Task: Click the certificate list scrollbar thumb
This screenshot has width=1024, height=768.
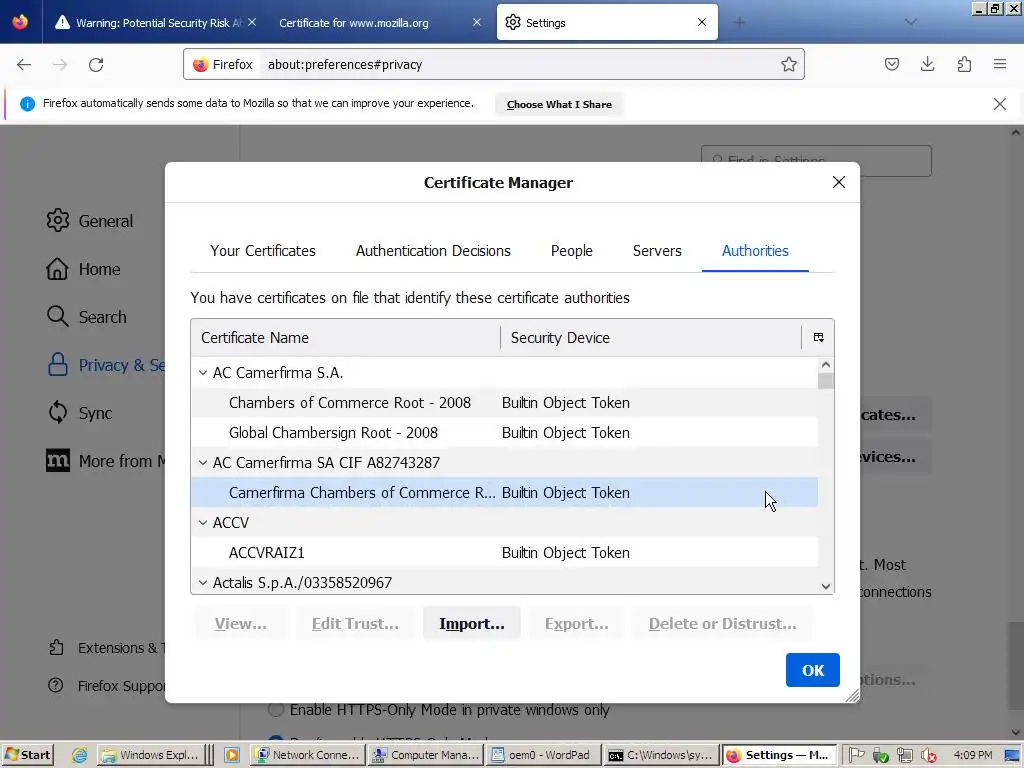Action: (825, 381)
